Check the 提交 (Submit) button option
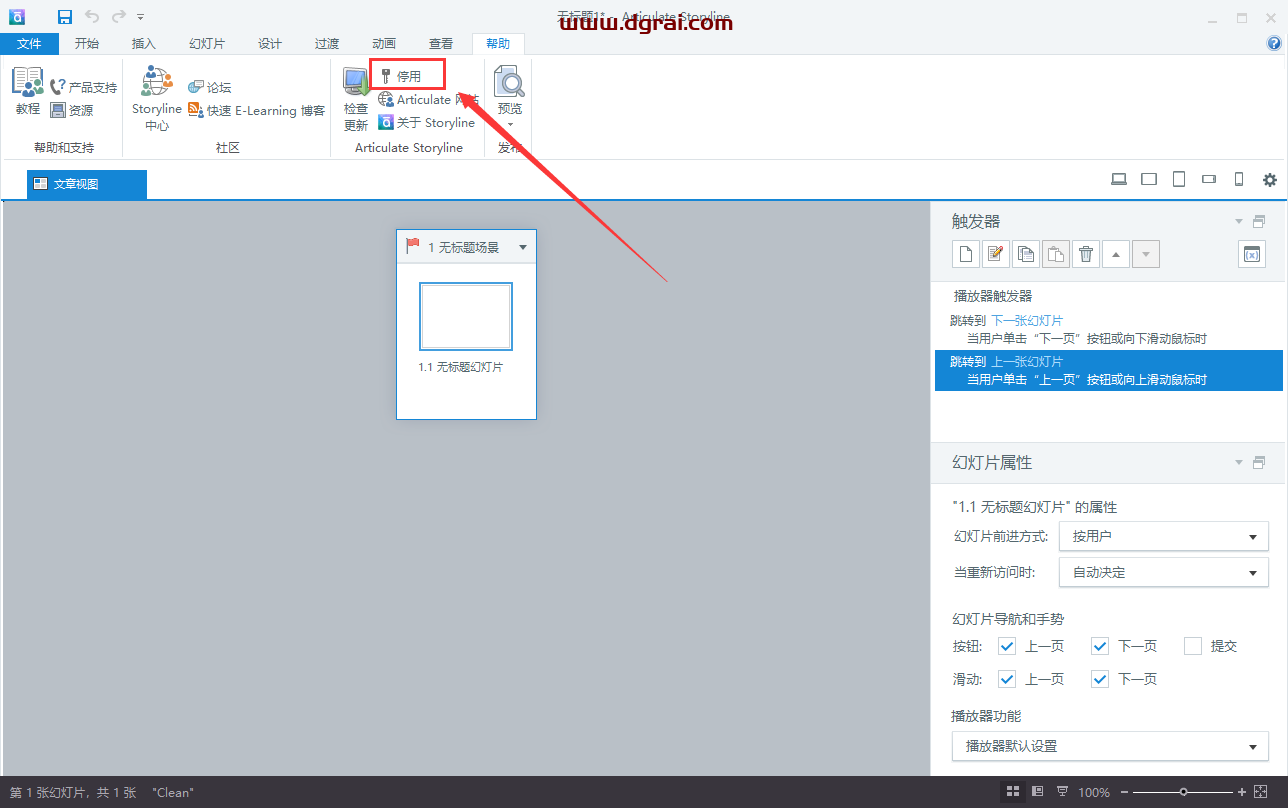 [1192, 646]
